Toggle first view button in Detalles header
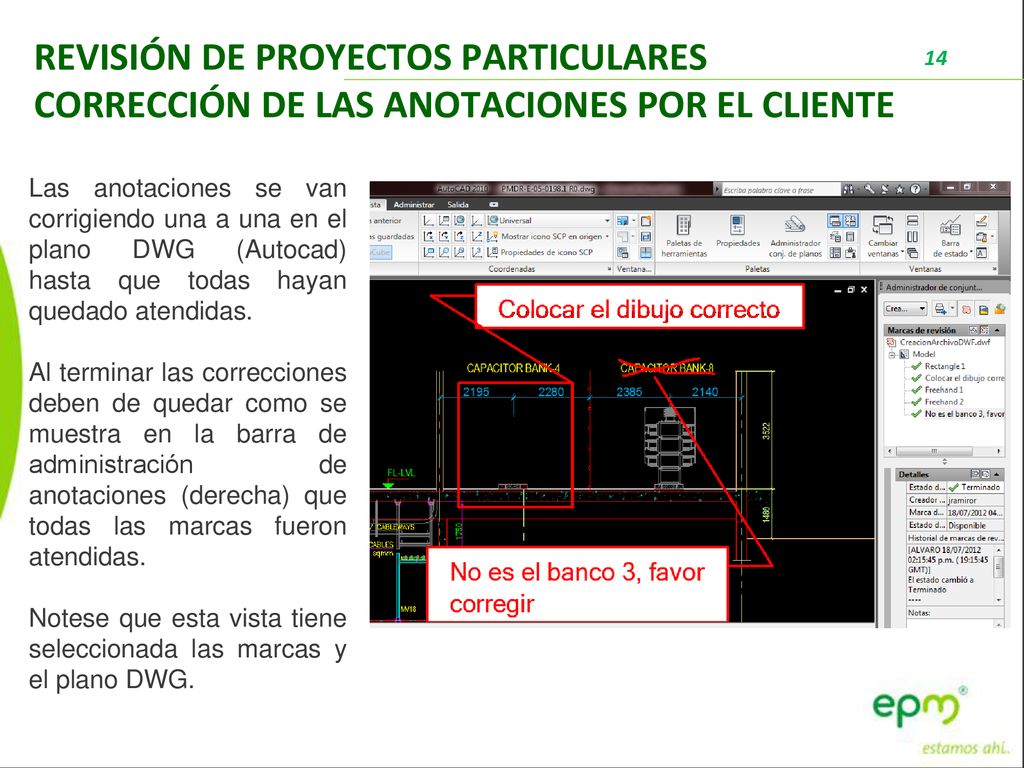Screen dimensions: 1024x768 [x=975, y=474]
